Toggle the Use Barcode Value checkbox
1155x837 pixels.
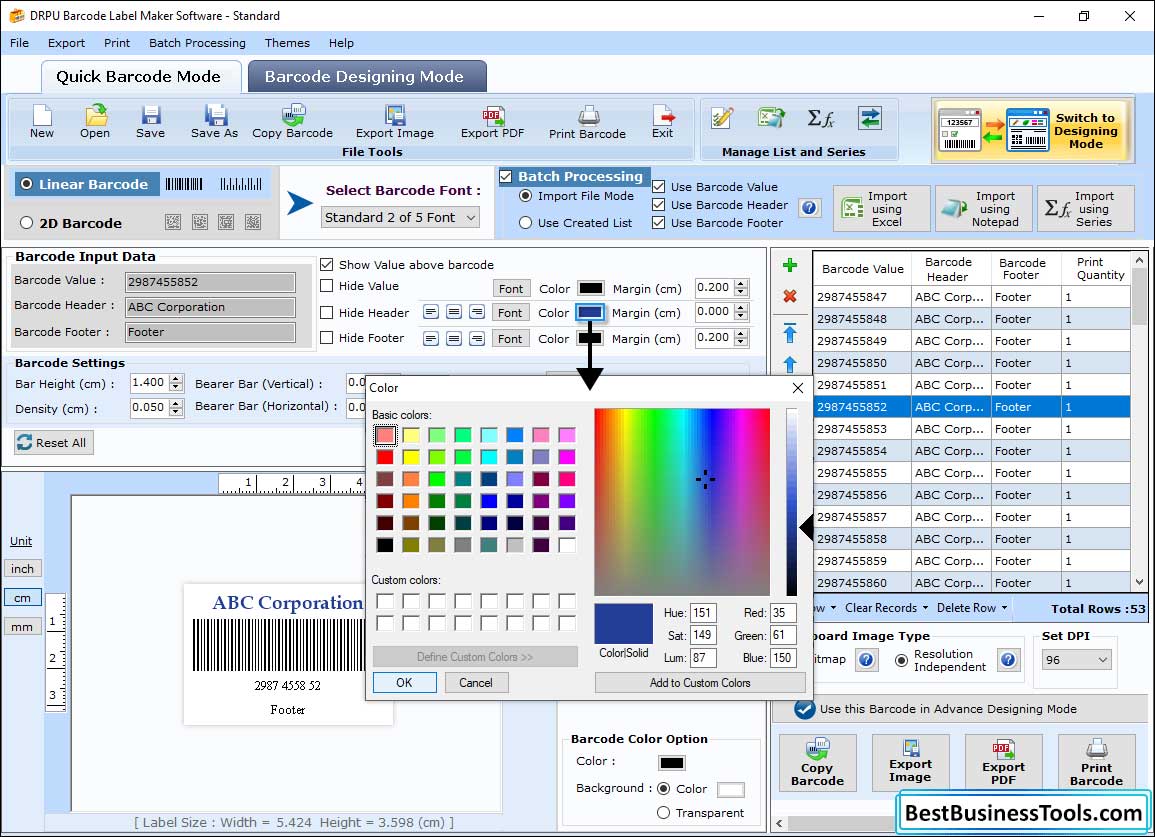point(659,186)
